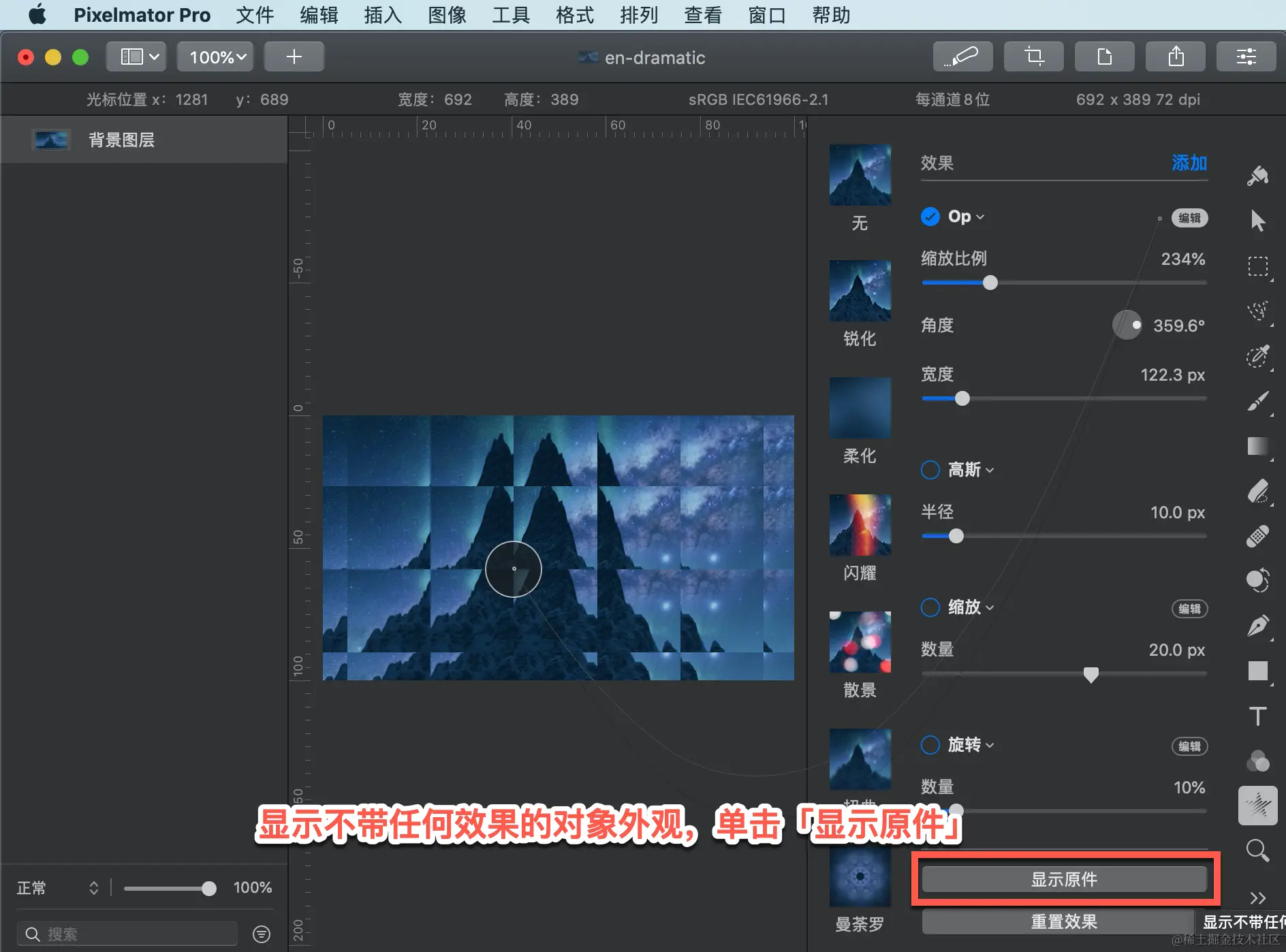Enable the 高斯 effect checkbox
The image size is (1286, 952).
click(x=930, y=470)
